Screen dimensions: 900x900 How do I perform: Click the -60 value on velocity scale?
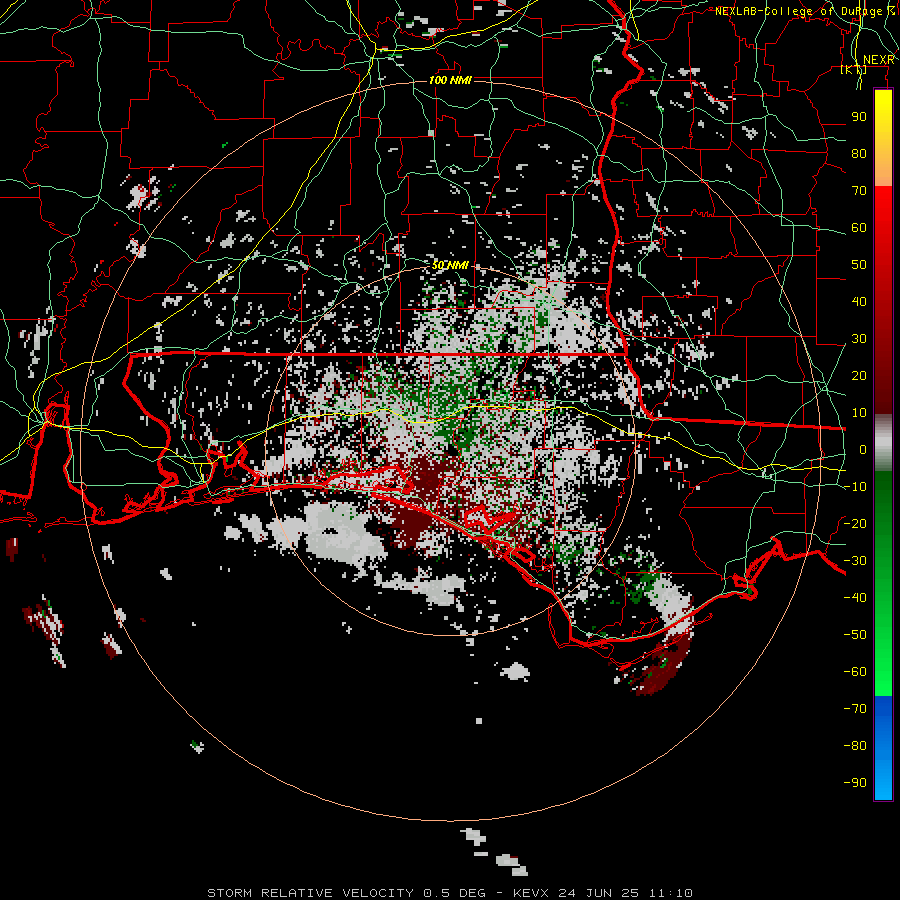coord(855,672)
